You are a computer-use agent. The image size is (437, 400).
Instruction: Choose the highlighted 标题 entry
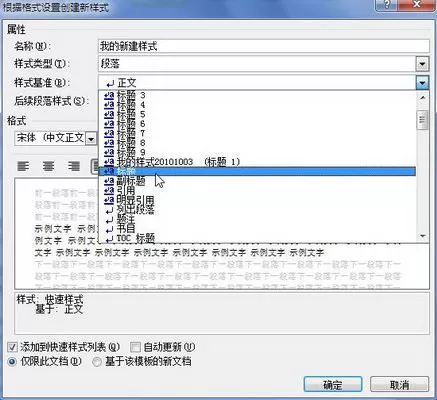[257, 171]
